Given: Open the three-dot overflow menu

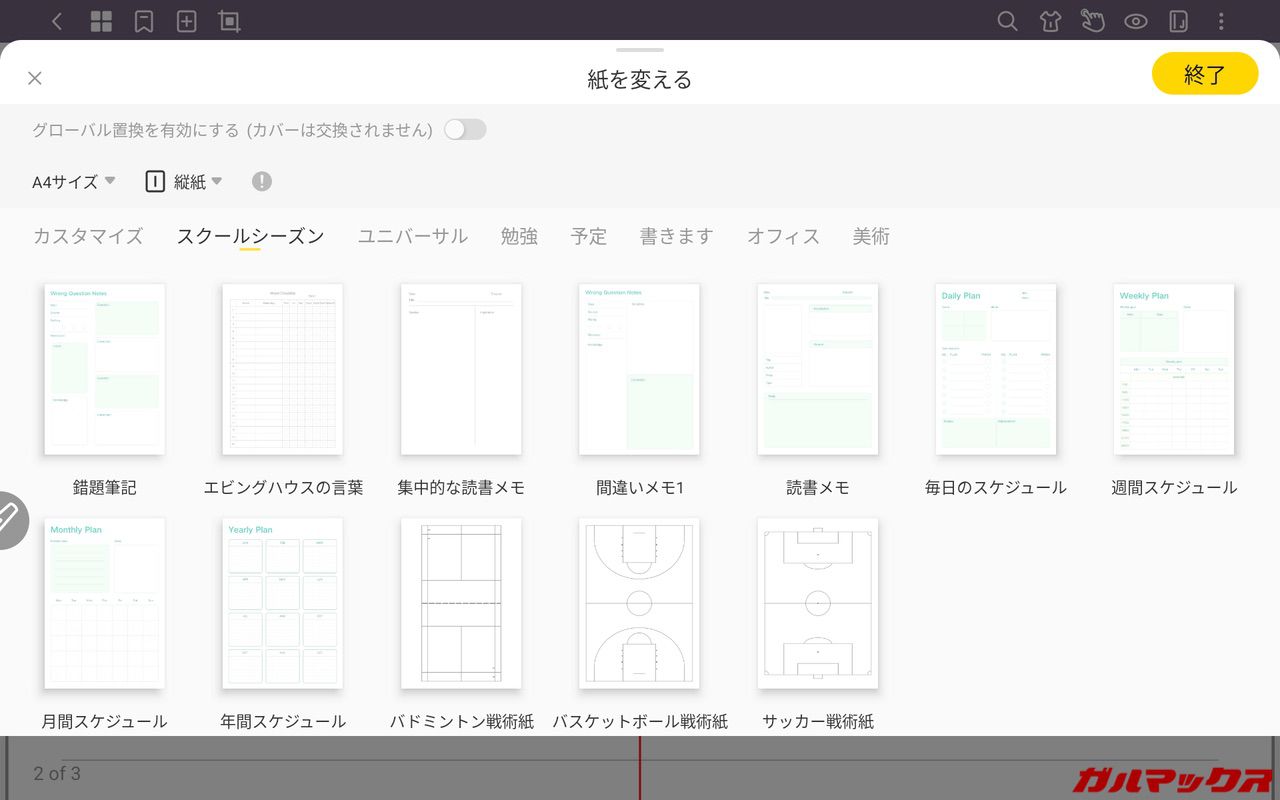Looking at the screenshot, I should [x=1221, y=21].
